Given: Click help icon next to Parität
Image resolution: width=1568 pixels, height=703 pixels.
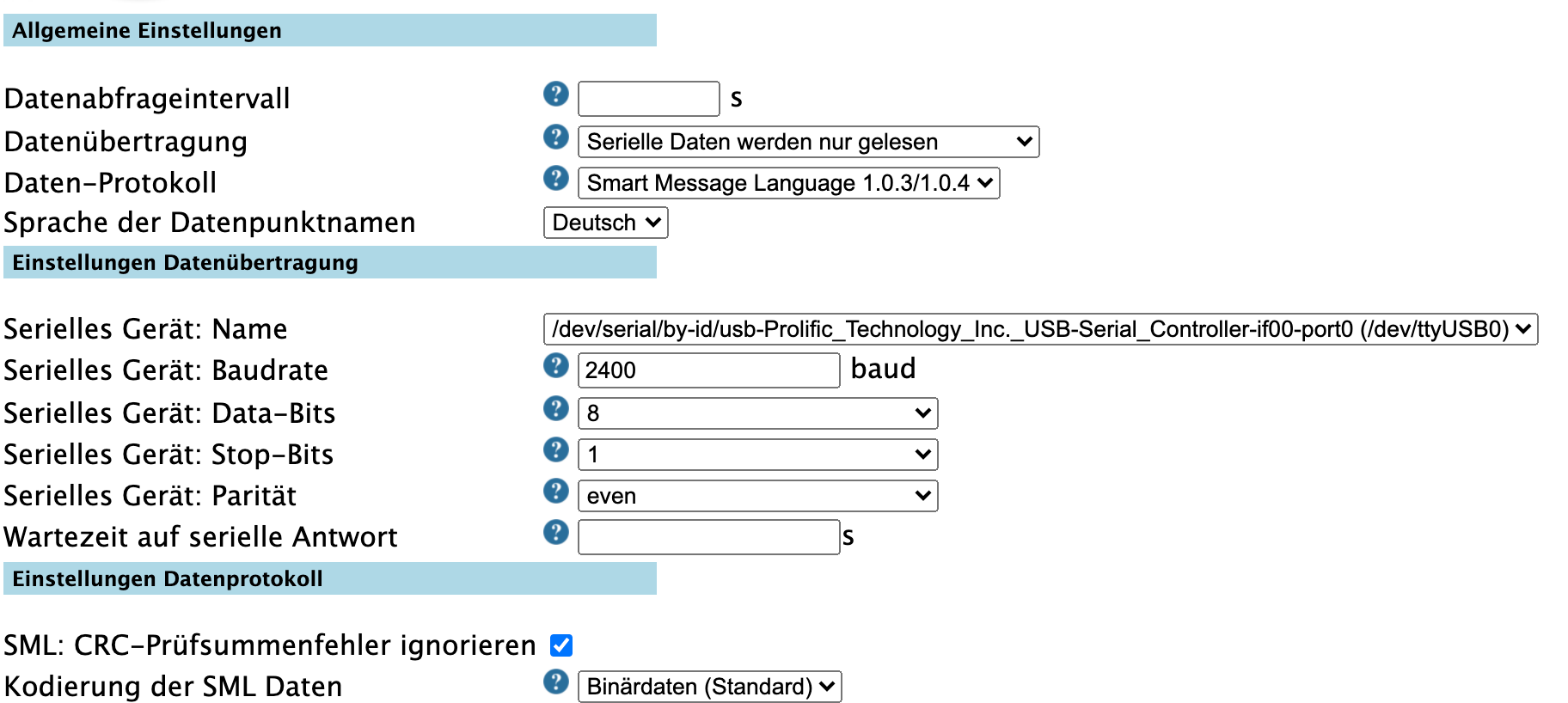Looking at the screenshot, I should (x=556, y=491).
